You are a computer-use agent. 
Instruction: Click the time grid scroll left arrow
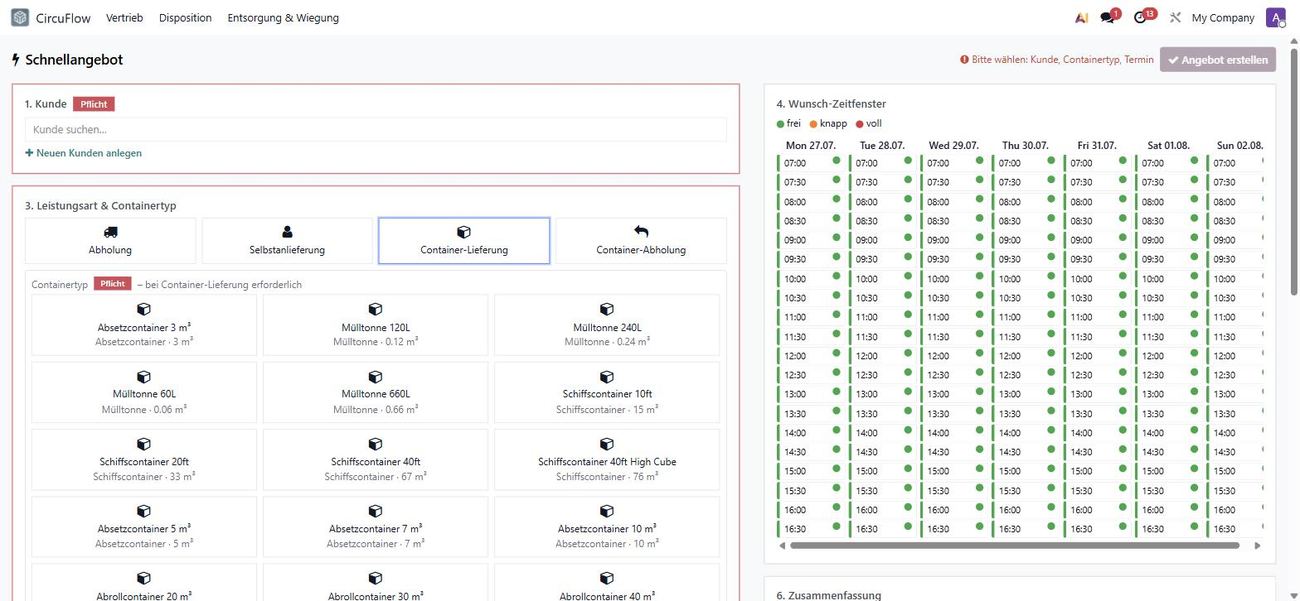click(781, 546)
